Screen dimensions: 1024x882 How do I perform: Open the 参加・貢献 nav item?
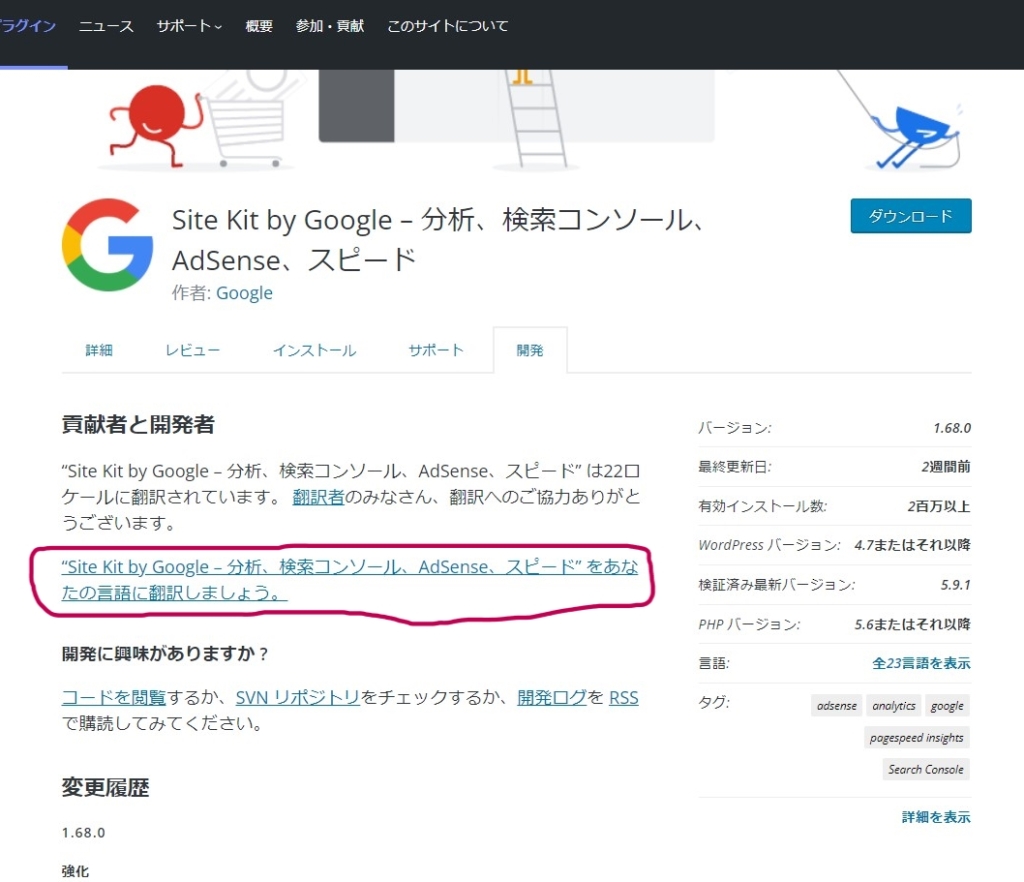click(330, 26)
